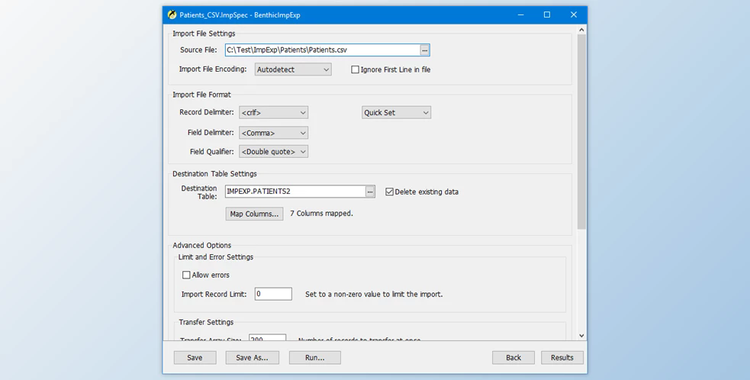The image size is (750, 380).
Task: Click the BenthicImpExp app icon in title bar
Action: coord(172,15)
